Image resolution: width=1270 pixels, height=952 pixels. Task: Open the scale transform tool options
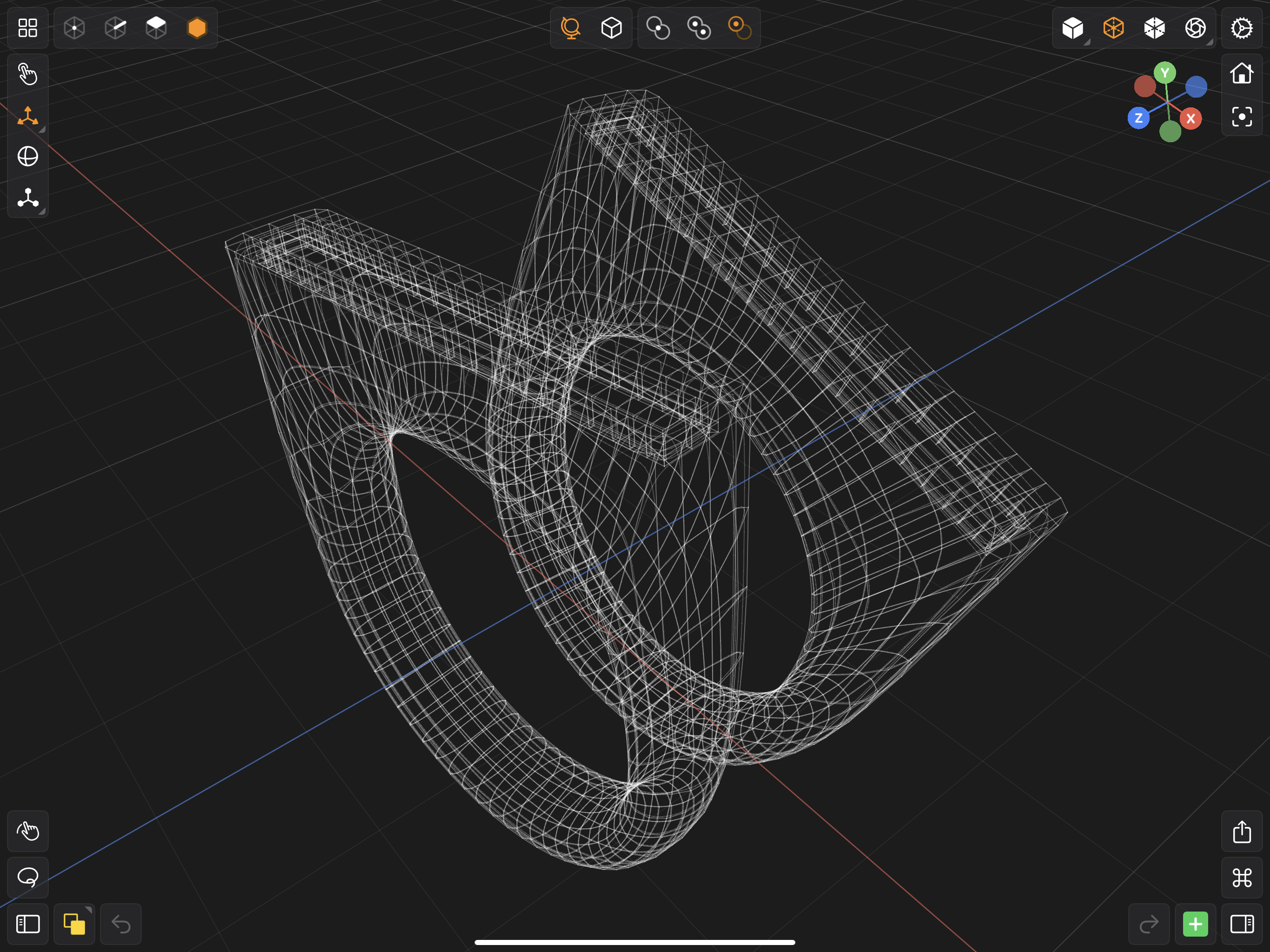pyautogui.click(x=27, y=198)
